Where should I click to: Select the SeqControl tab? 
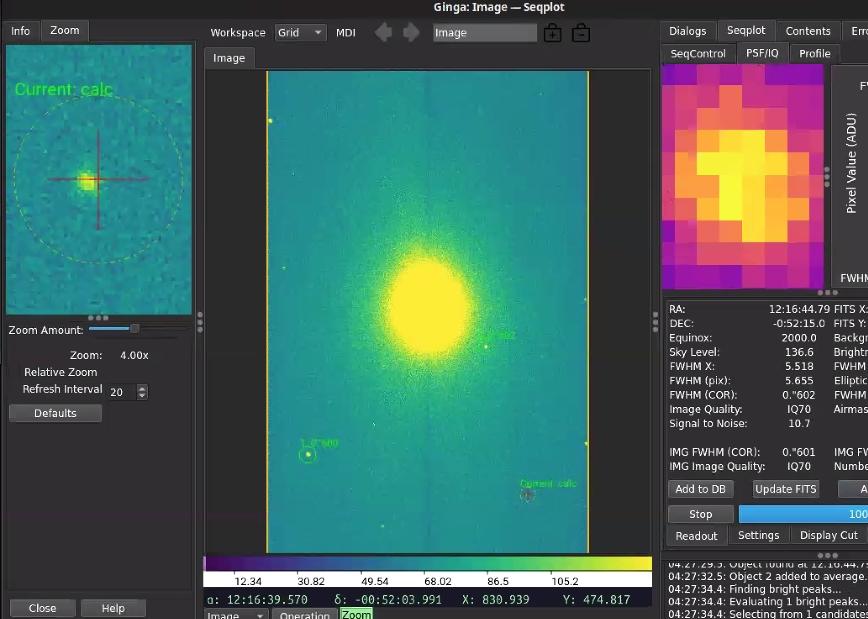coord(698,53)
